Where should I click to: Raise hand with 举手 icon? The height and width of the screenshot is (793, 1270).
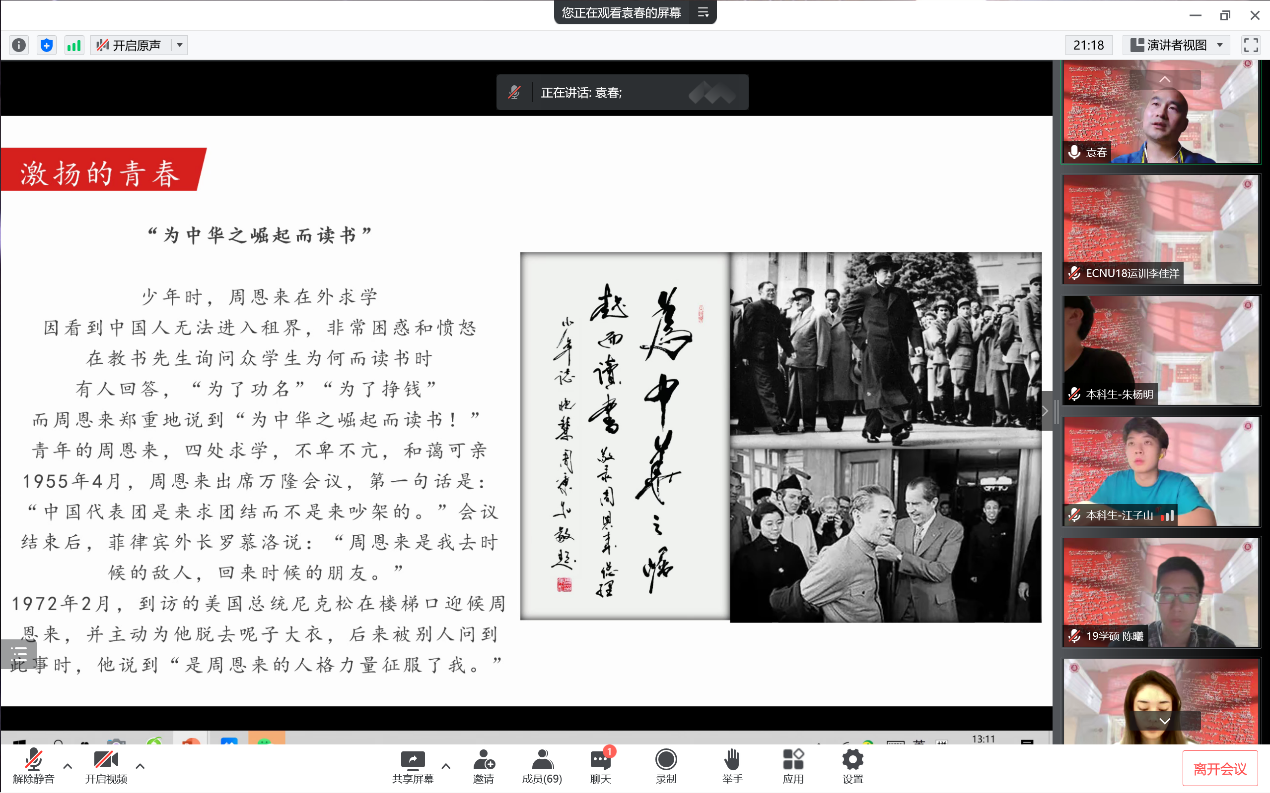tap(732, 765)
